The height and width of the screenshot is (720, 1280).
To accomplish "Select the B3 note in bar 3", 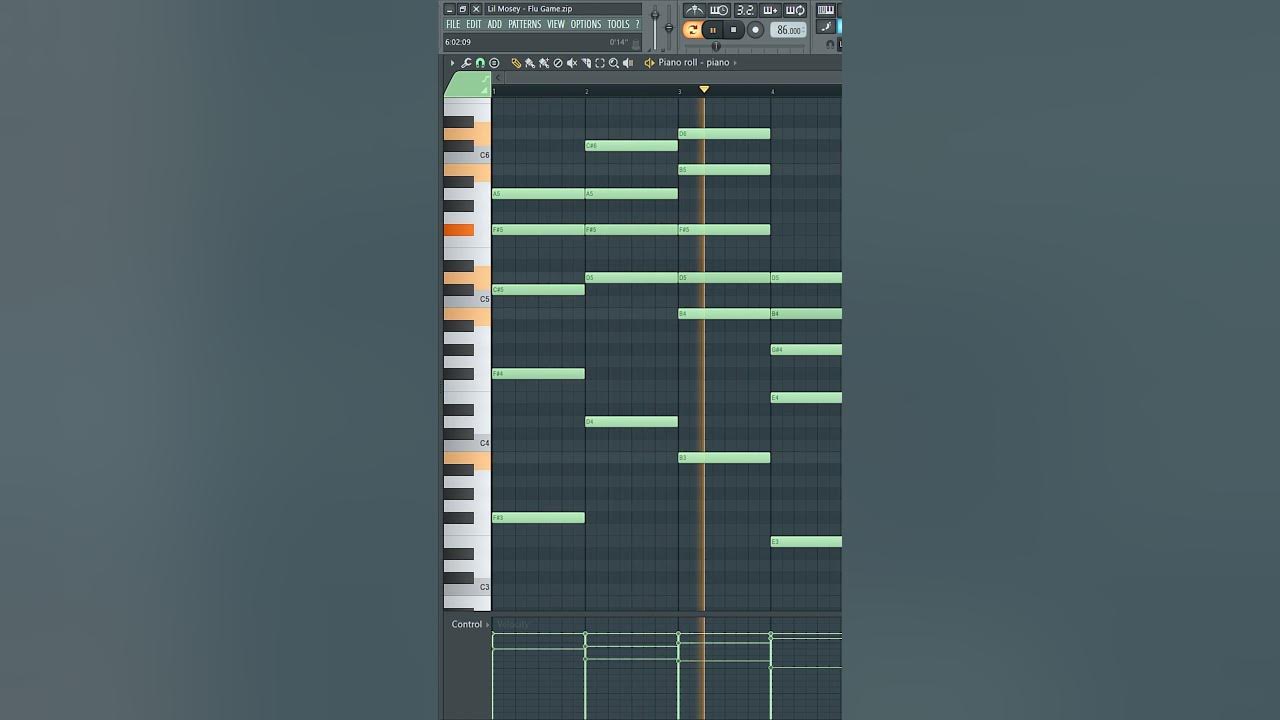I will coord(724,458).
